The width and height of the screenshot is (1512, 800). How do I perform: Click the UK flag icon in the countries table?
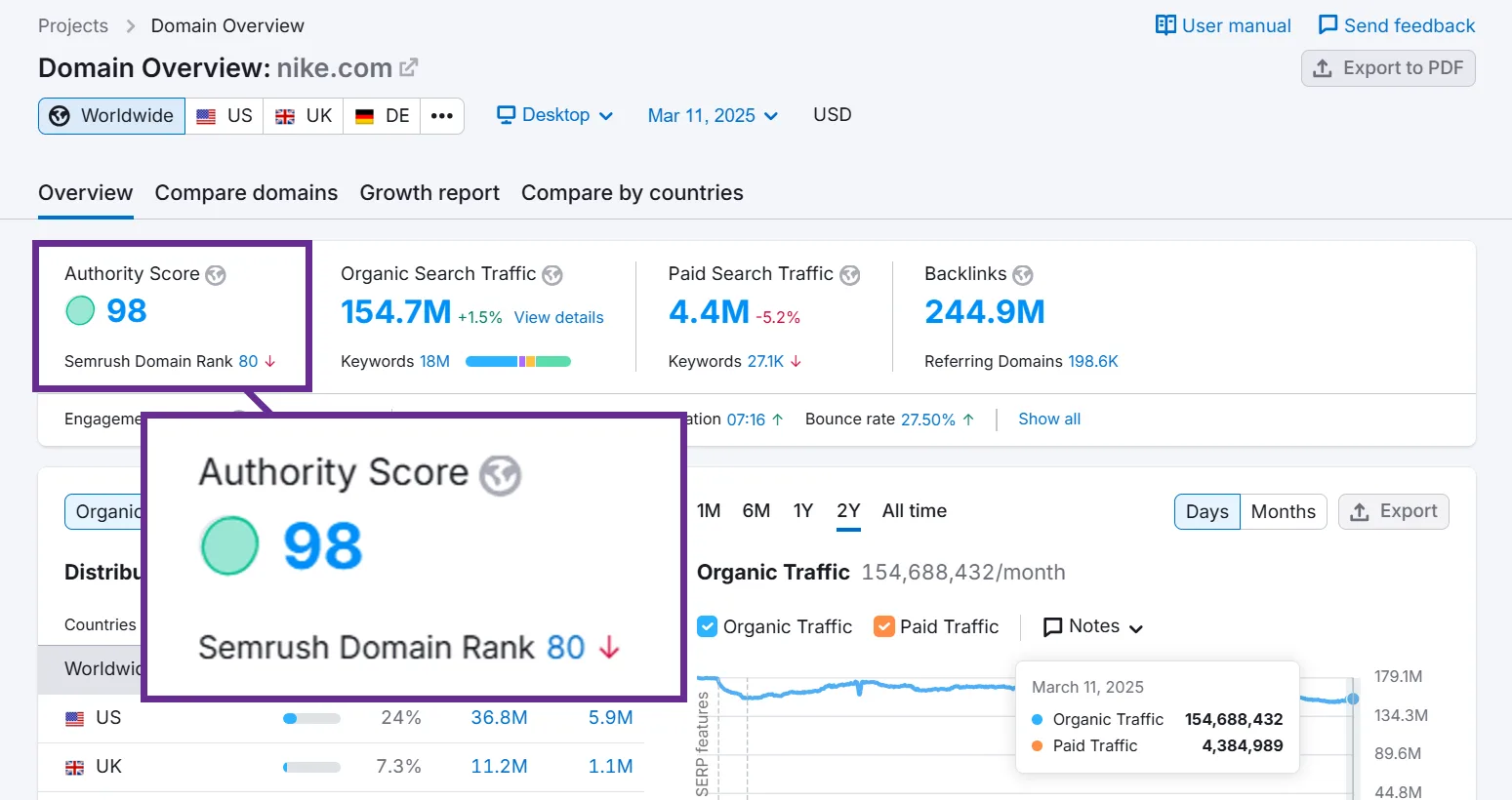pyautogui.click(x=75, y=768)
